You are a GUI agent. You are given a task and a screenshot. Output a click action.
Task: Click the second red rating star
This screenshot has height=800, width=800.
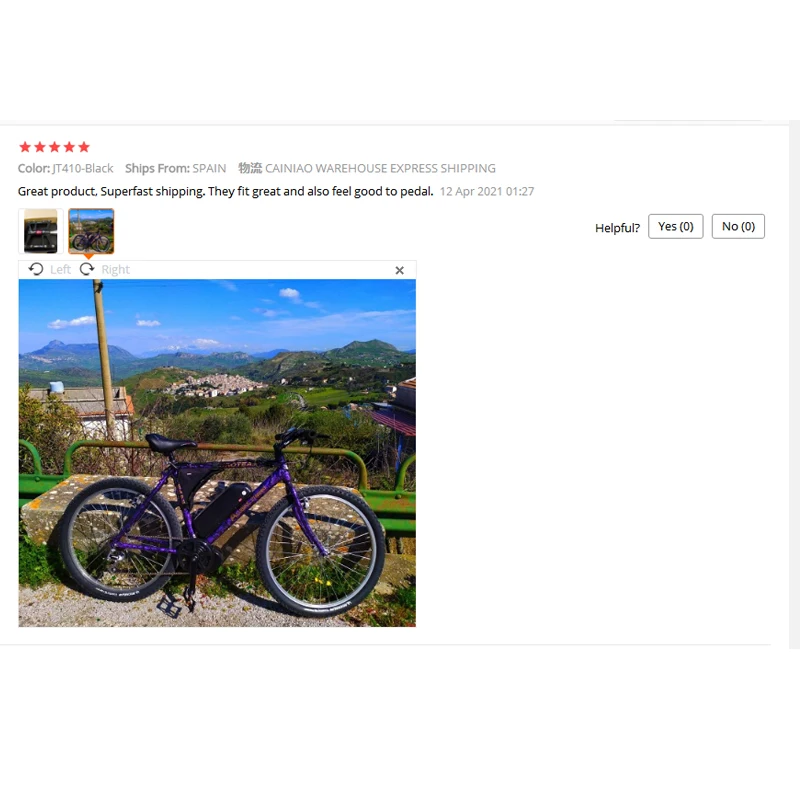pyautogui.click(x=40, y=147)
